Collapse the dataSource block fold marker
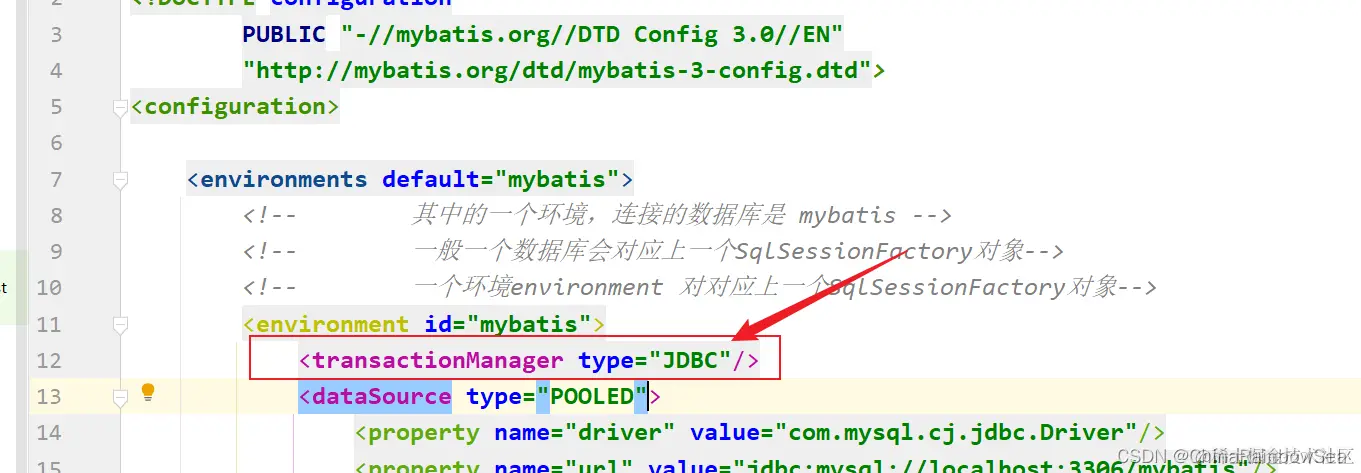The width and height of the screenshot is (1361, 473). pos(121,397)
